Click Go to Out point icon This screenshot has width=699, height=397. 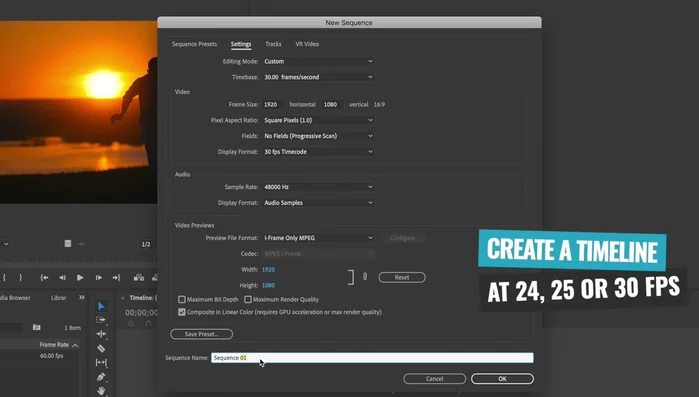(116, 277)
